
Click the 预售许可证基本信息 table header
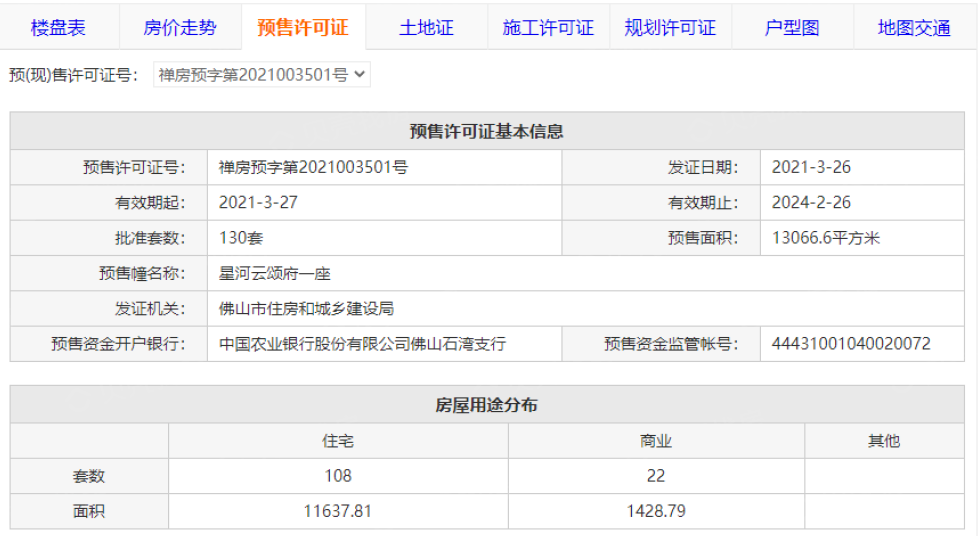(x=487, y=131)
